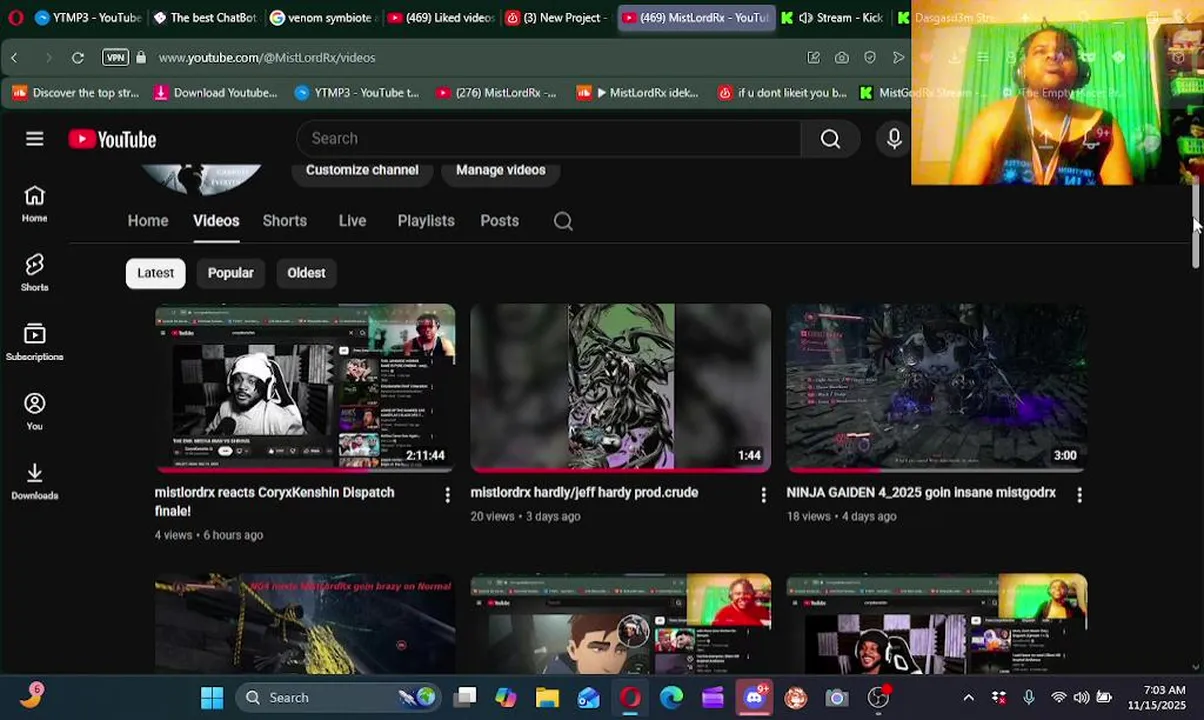1204x720 pixels.
Task: Open video title mistlordrx reacts CoryxKenshin Dispatch
Action: [275, 502]
